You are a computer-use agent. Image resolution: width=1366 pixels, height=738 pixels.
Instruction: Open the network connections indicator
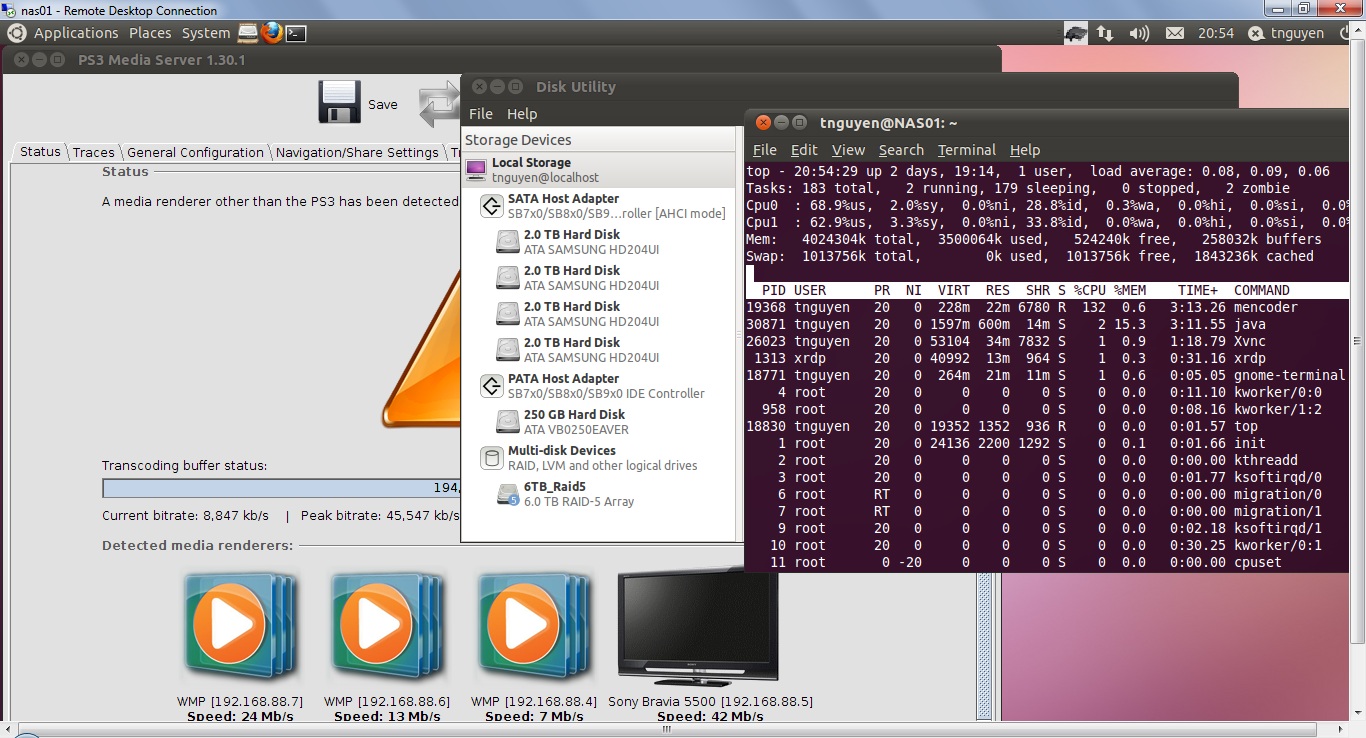tap(1105, 33)
